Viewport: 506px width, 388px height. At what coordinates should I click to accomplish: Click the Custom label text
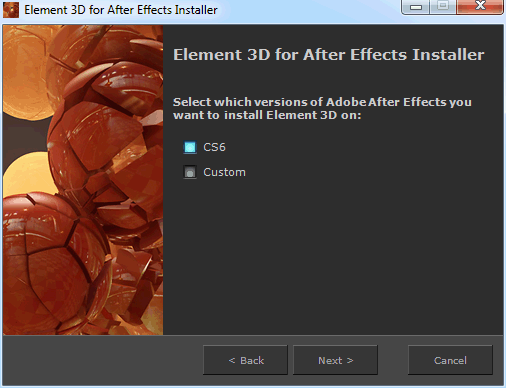[224, 172]
